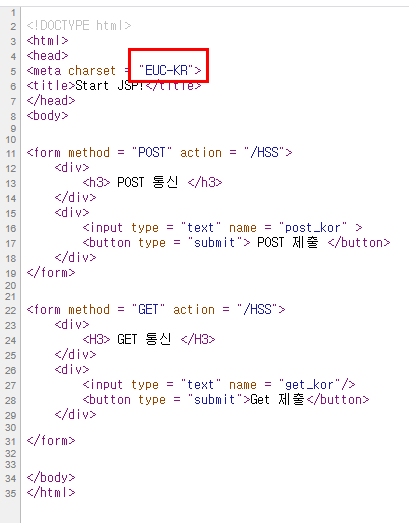Click the Get 제출 button text
The width and height of the screenshot is (409, 523).
coord(277,400)
